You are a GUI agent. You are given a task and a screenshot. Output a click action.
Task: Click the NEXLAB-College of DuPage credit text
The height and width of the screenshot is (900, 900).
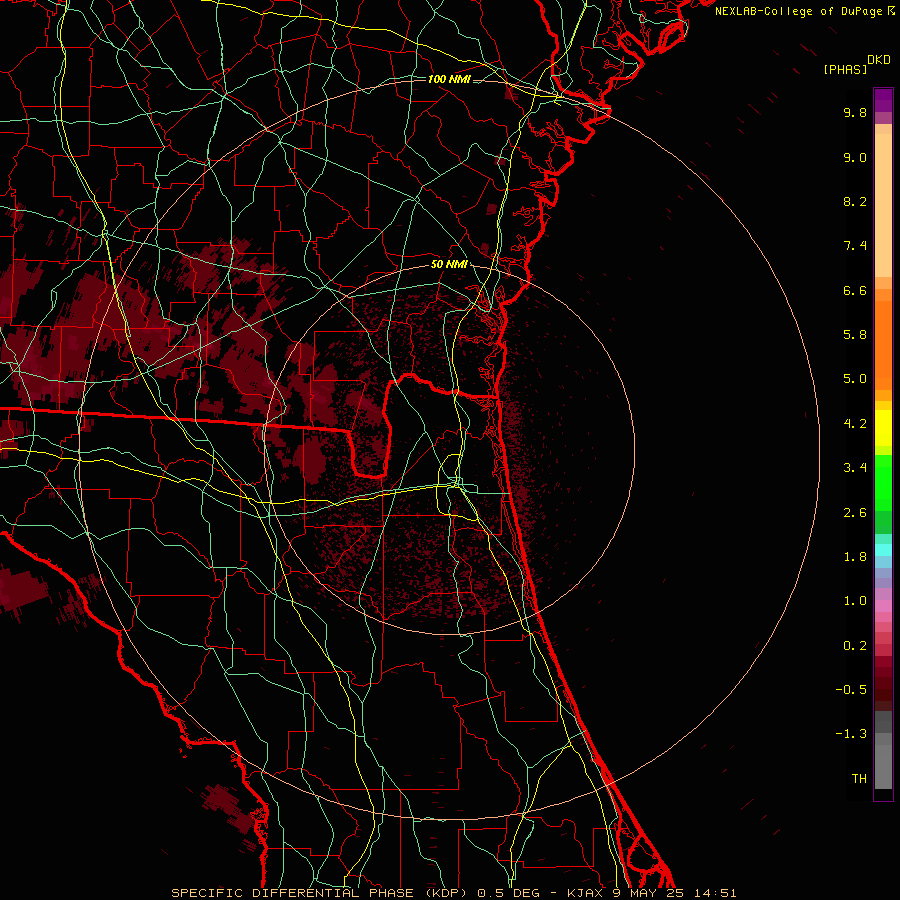[799, 11]
